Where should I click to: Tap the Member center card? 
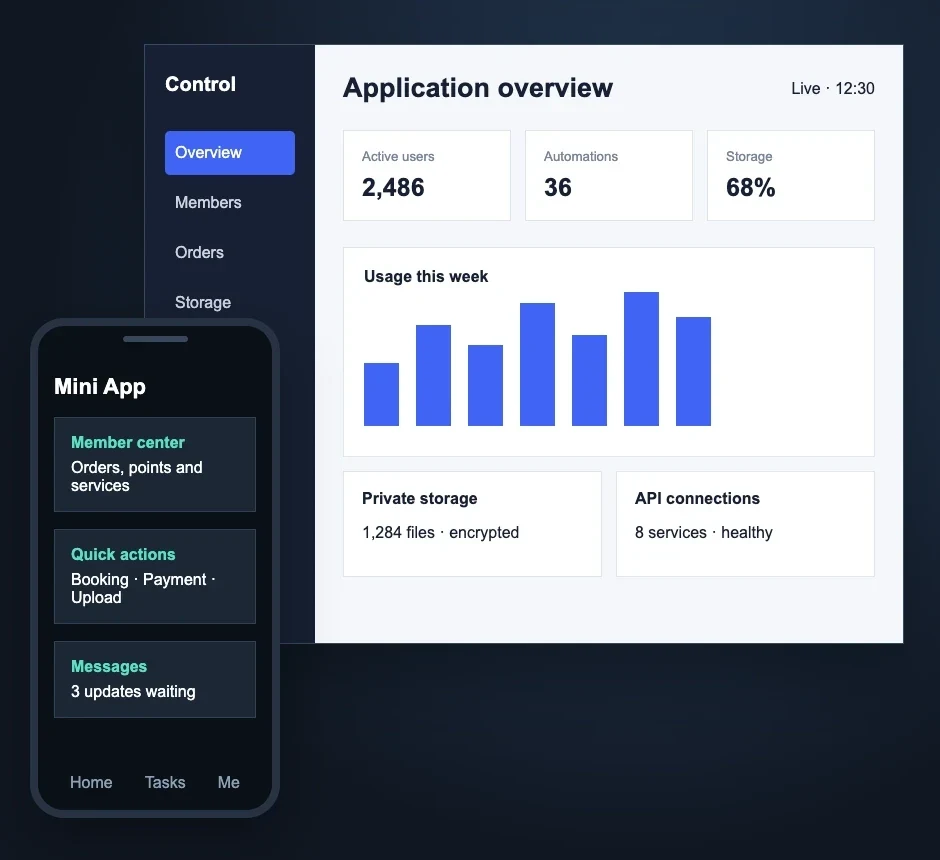point(155,464)
